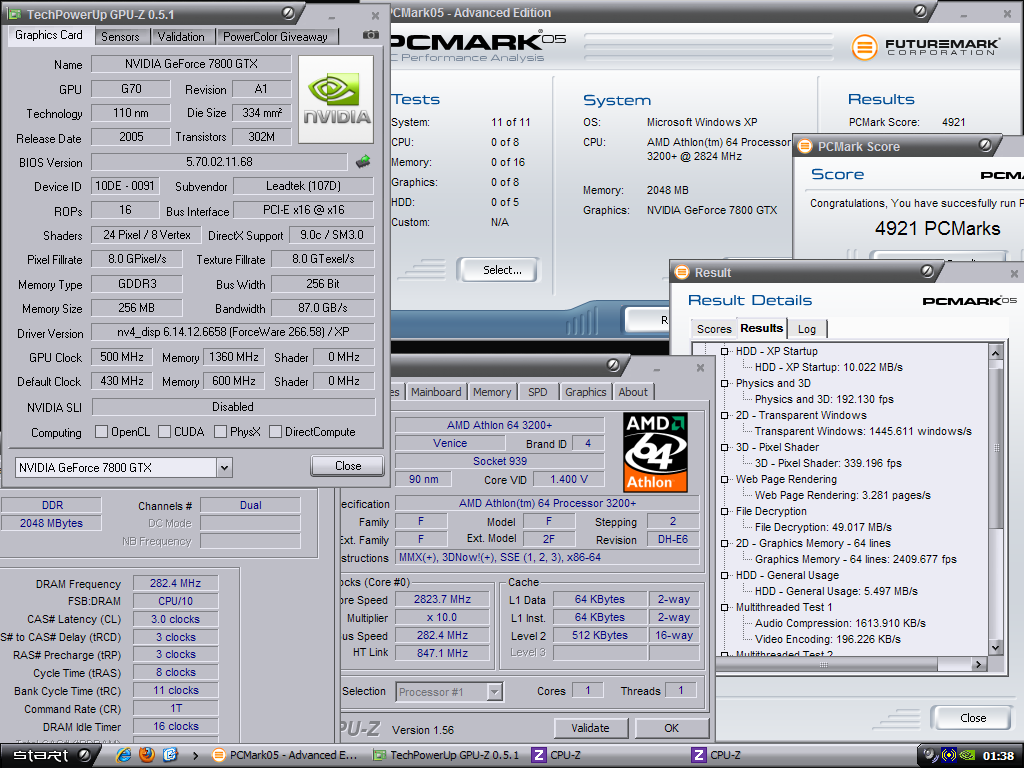Image resolution: width=1024 pixels, height=768 pixels.
Task: Collapse the 3D - Pixel Shader node
Action: [x=724, y=447]
